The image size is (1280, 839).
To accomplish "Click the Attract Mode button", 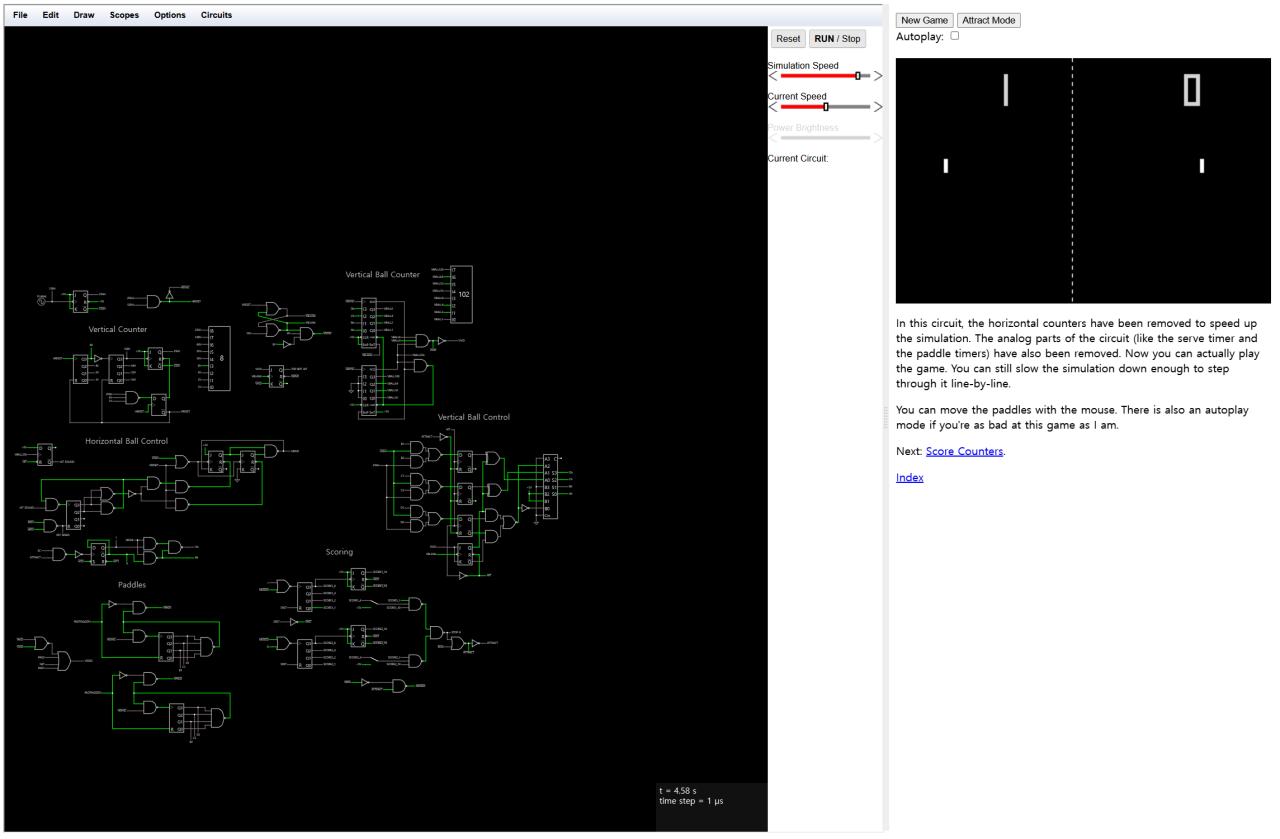I will [x=989, y=20].
